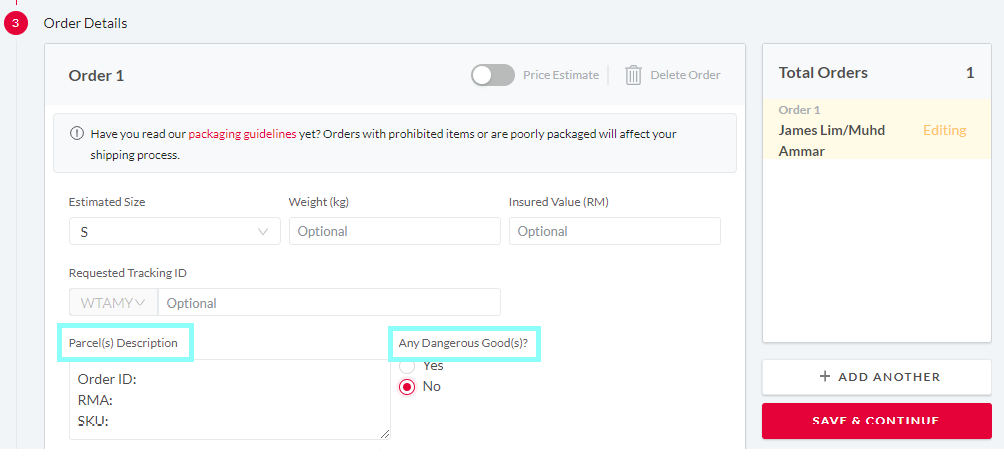Click the Add Another button
The width and height of the screenshot is (1004, 460).
pyautogui.click(x=877, y=377)
